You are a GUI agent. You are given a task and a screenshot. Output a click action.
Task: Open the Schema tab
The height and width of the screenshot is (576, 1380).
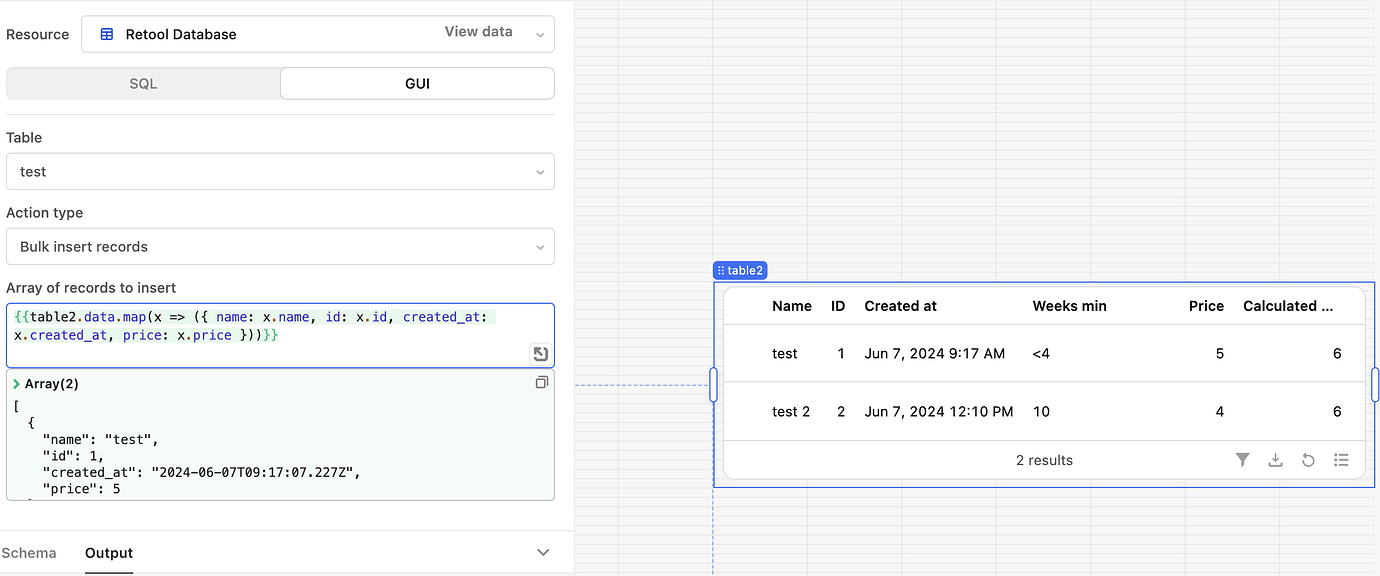(29, 553)
